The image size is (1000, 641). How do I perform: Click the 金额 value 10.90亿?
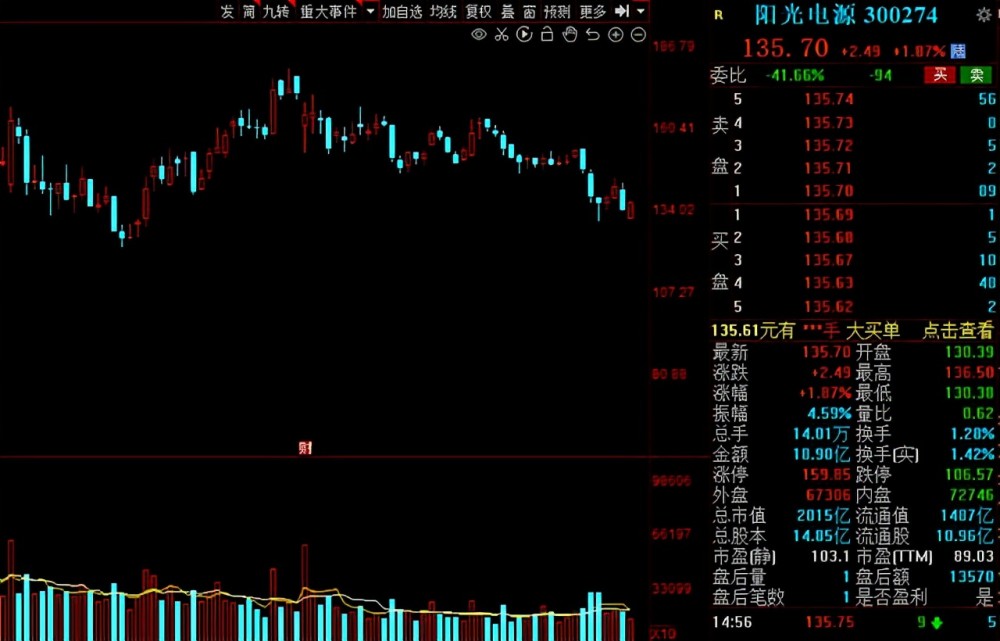821,455
